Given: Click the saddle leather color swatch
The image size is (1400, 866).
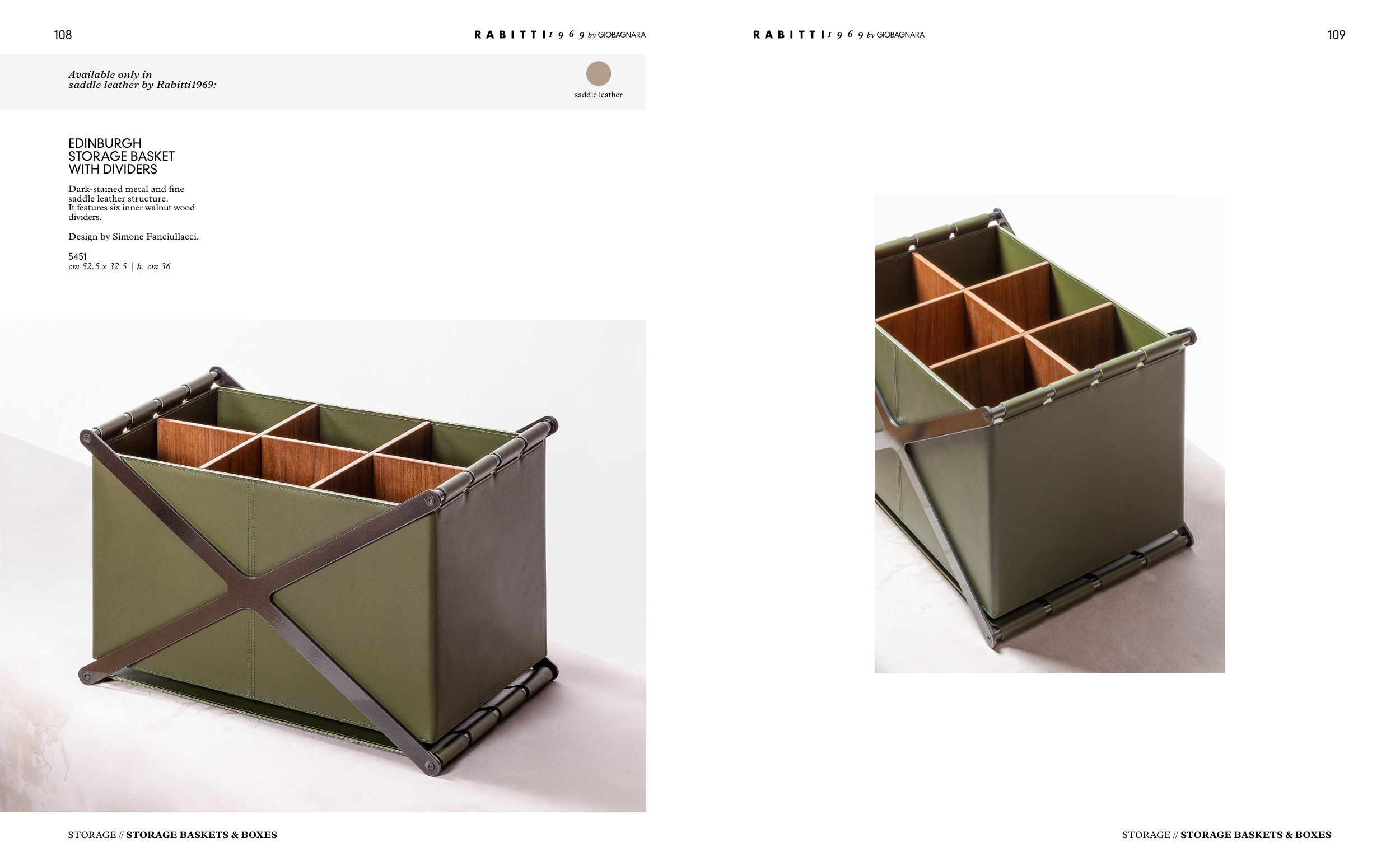Looking at the screenshot, I should tap(598, 73).
